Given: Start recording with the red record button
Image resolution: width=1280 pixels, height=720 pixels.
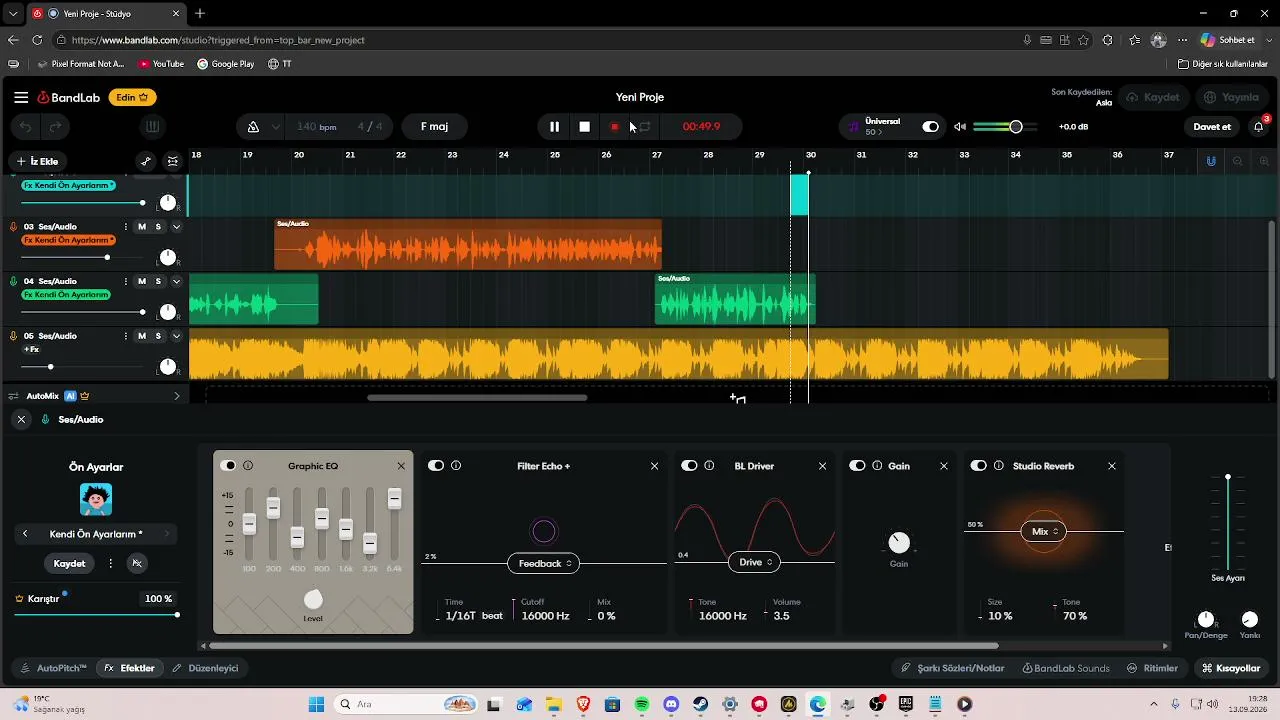Looking at the screenshot, I should click(x=615, y=127).
